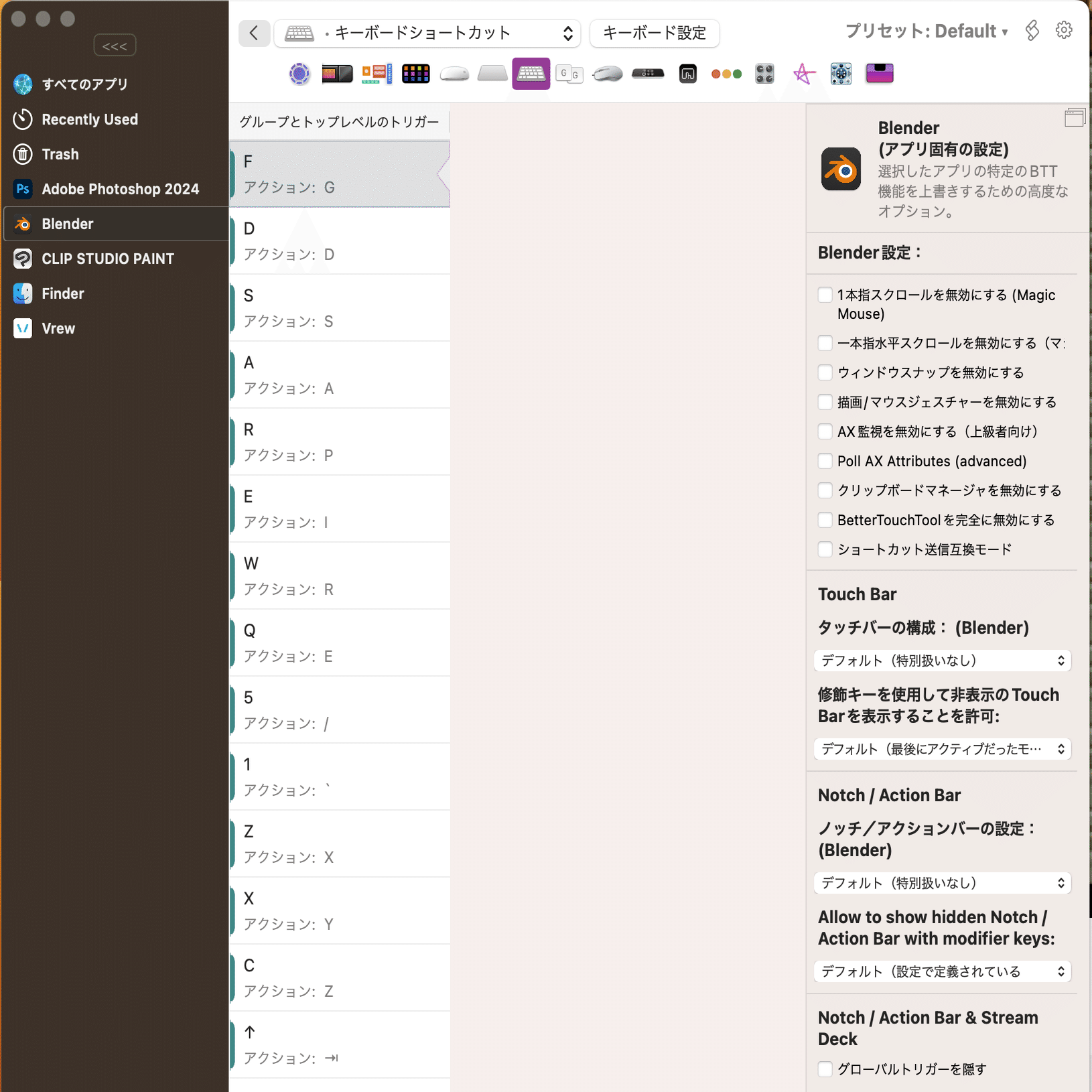Choose the purple and pink window icon
Viewport: 1092px width, 1092px height.
880,74
